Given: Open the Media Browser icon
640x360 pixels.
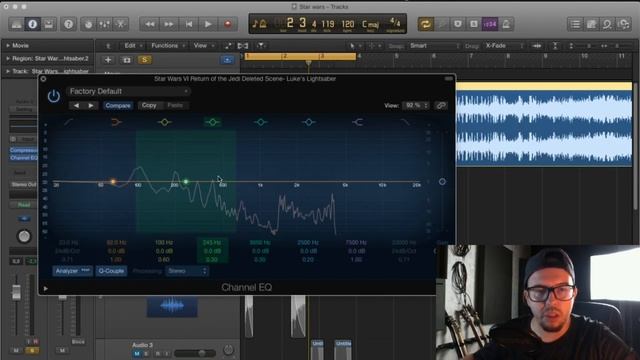Looking at the screenshot, I should [x=624, y=24].
